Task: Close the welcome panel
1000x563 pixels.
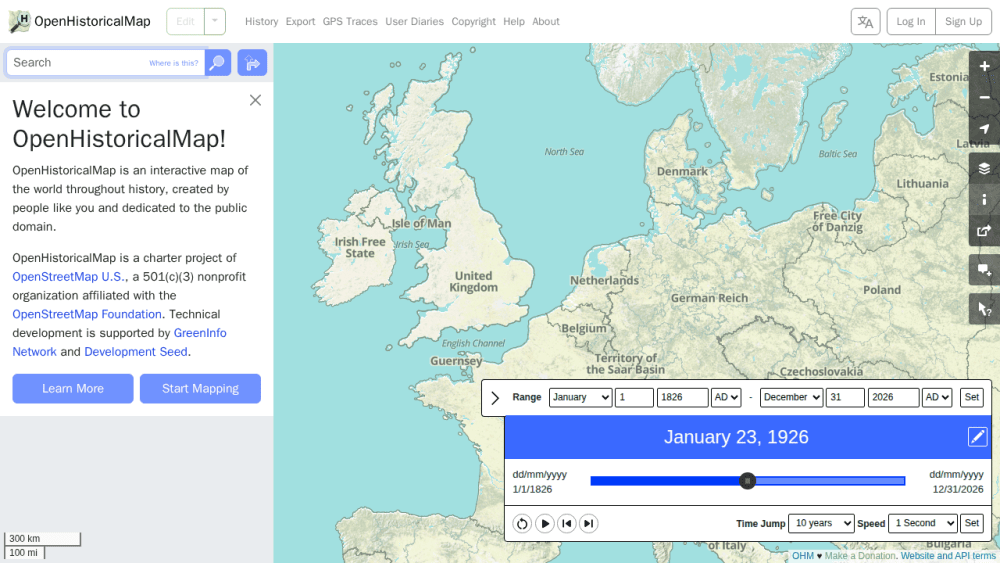Action: (x=255, y=100)
